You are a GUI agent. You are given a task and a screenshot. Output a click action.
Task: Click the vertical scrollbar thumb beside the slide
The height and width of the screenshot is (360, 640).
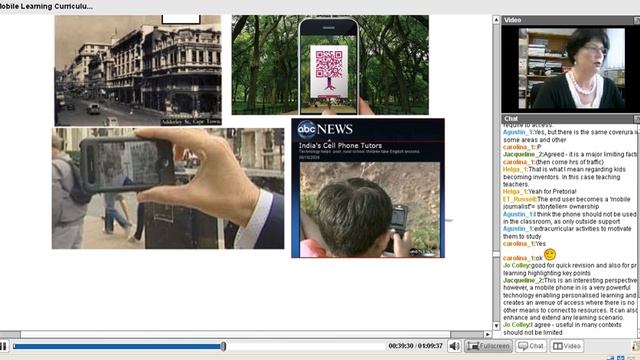point(496,254)
